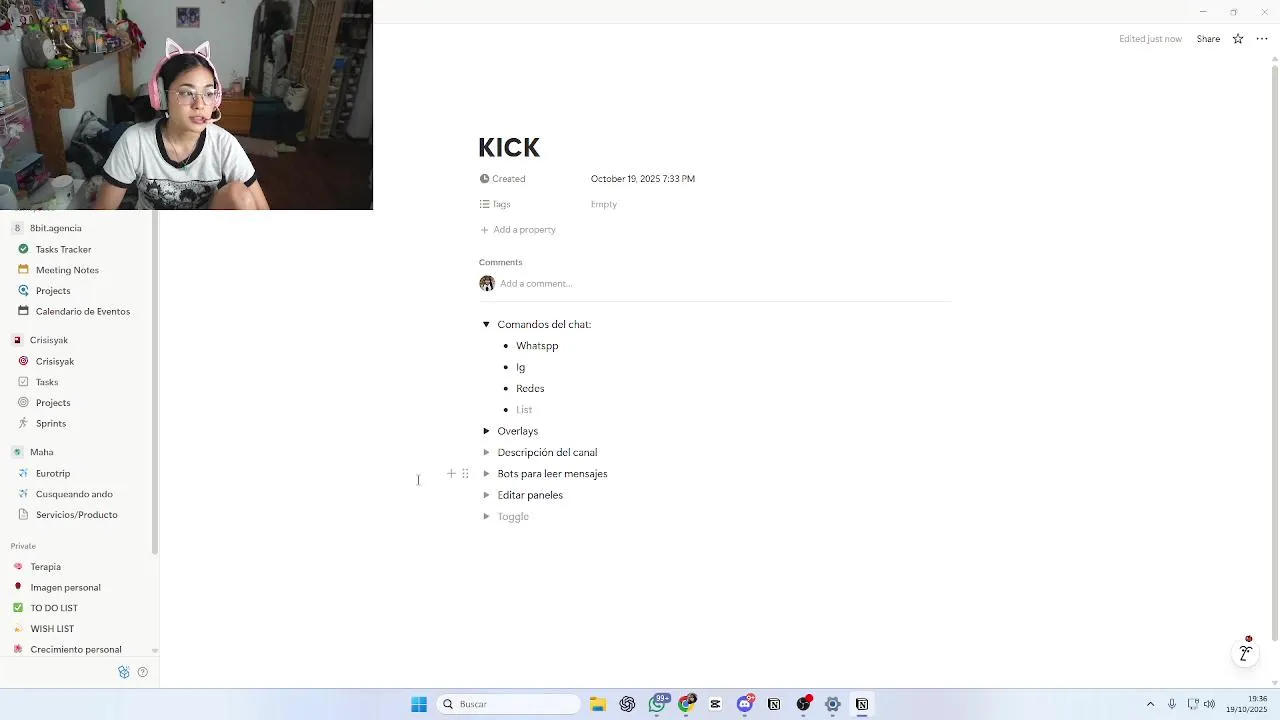Open the floating Notion AI assistant button
The height and width of the screenshot is (720, 1280).
click(x=1245, y=653)
